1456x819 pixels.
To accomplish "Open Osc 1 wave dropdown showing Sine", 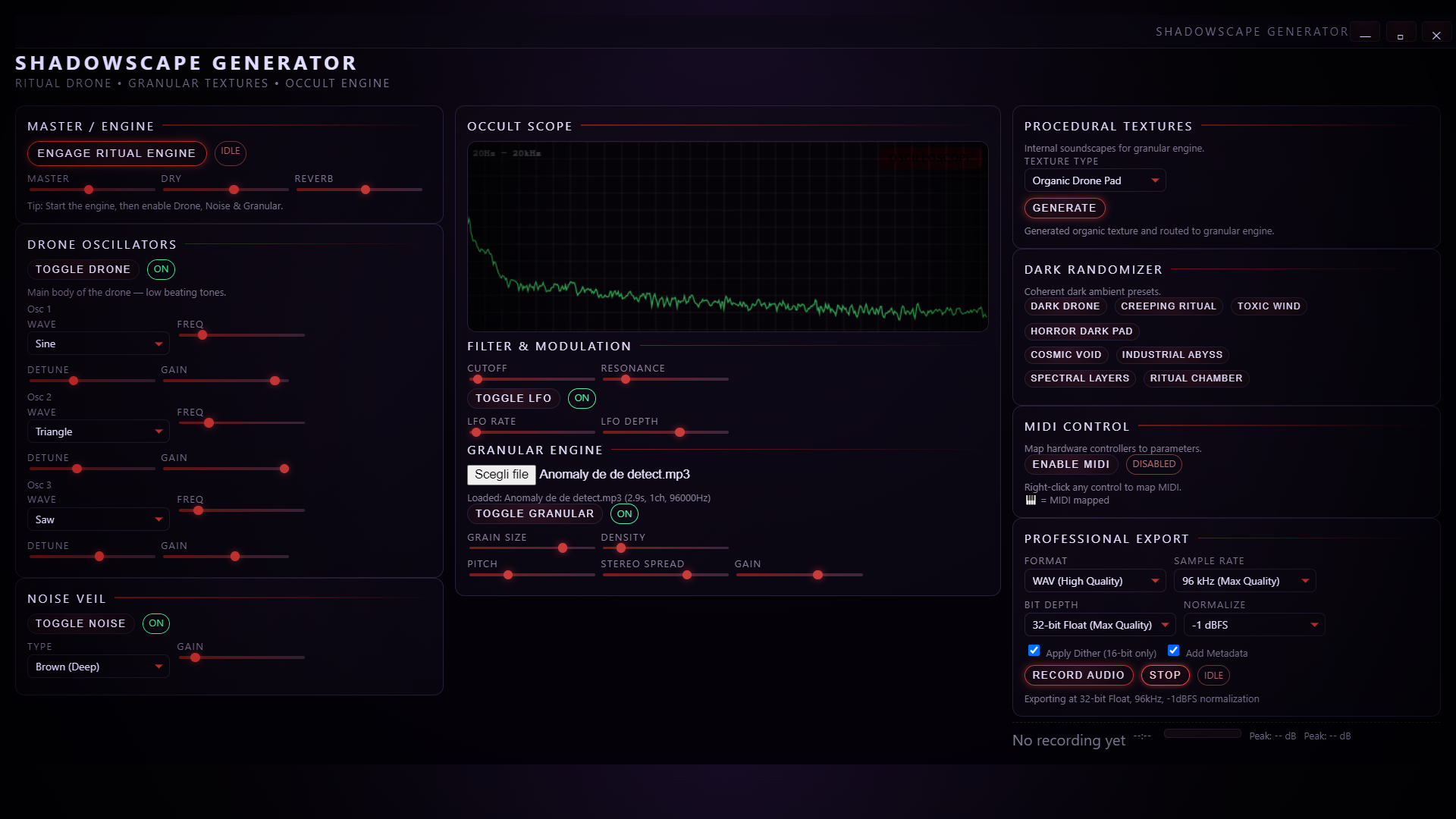I will tap(98, 344).
